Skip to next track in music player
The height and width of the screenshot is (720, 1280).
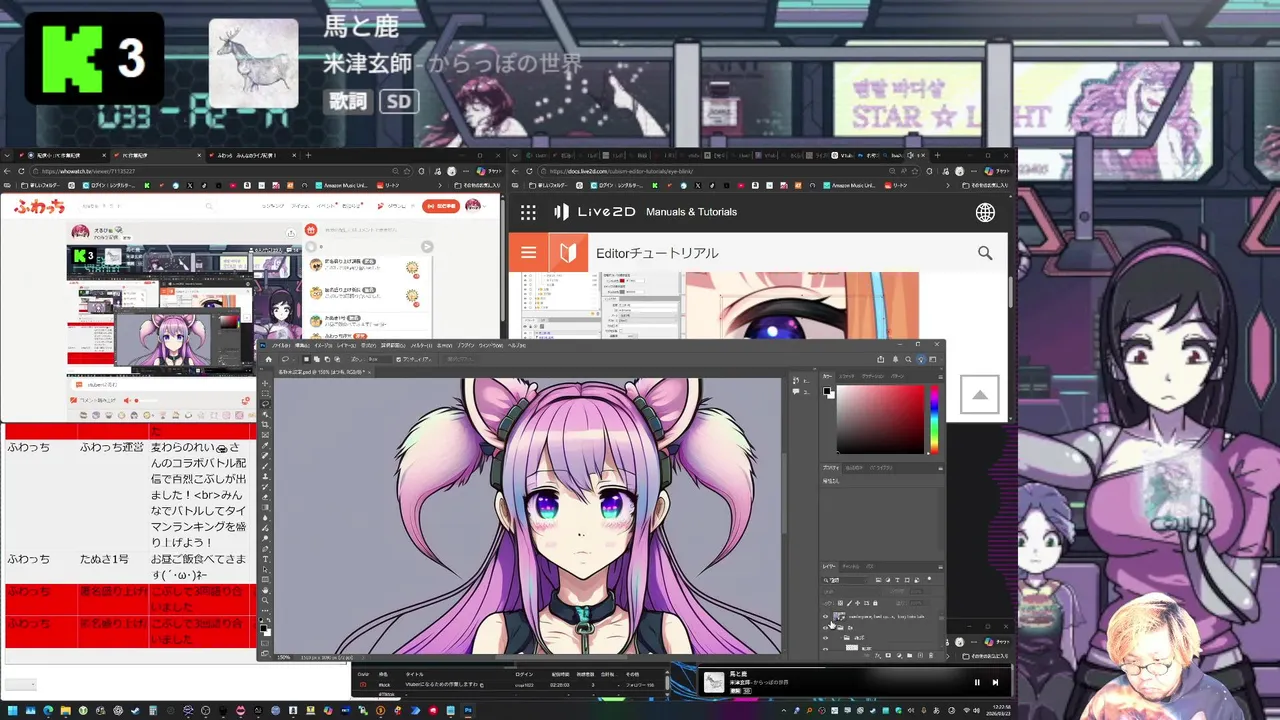(x=995, y=683)
